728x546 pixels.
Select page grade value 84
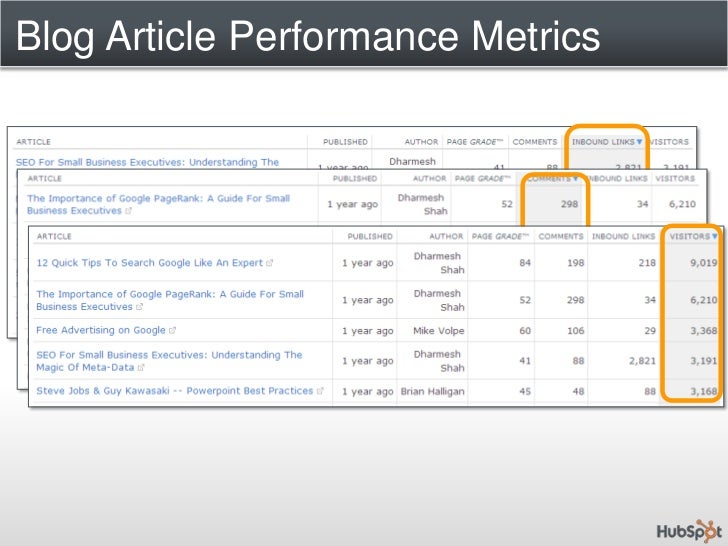(x=525, y=263)
